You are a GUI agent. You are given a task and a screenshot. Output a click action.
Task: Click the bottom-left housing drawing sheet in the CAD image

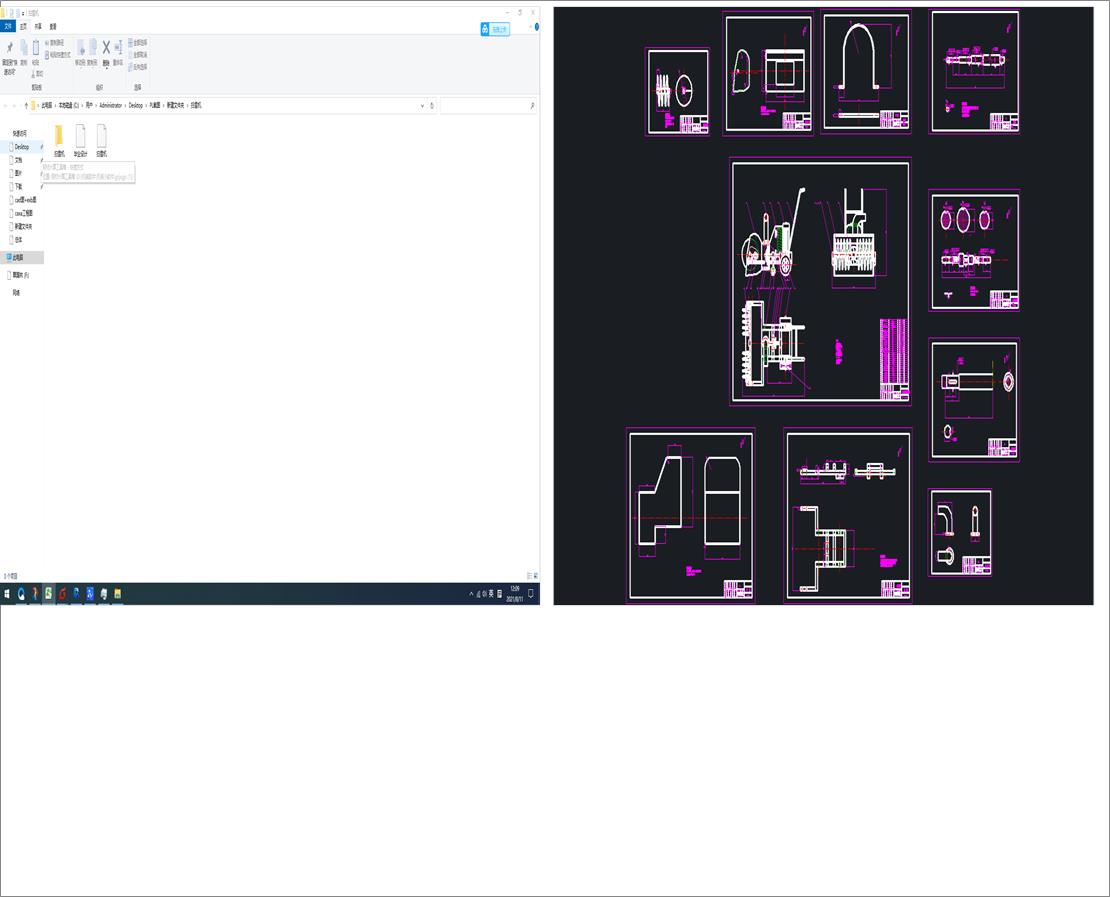691,515
